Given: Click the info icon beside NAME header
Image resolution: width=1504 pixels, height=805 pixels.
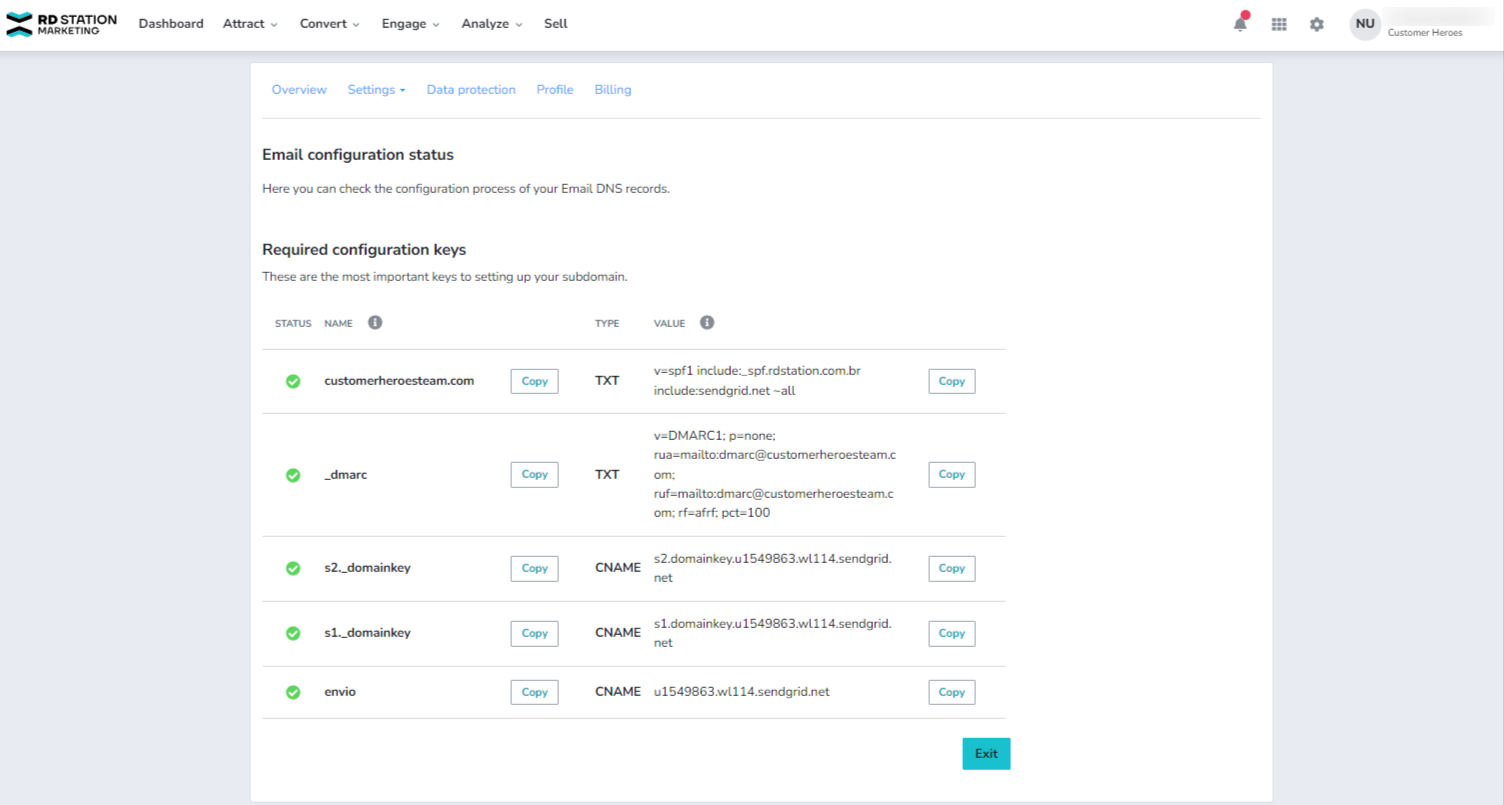Looking at the screenshot, I should click(375, 323).
